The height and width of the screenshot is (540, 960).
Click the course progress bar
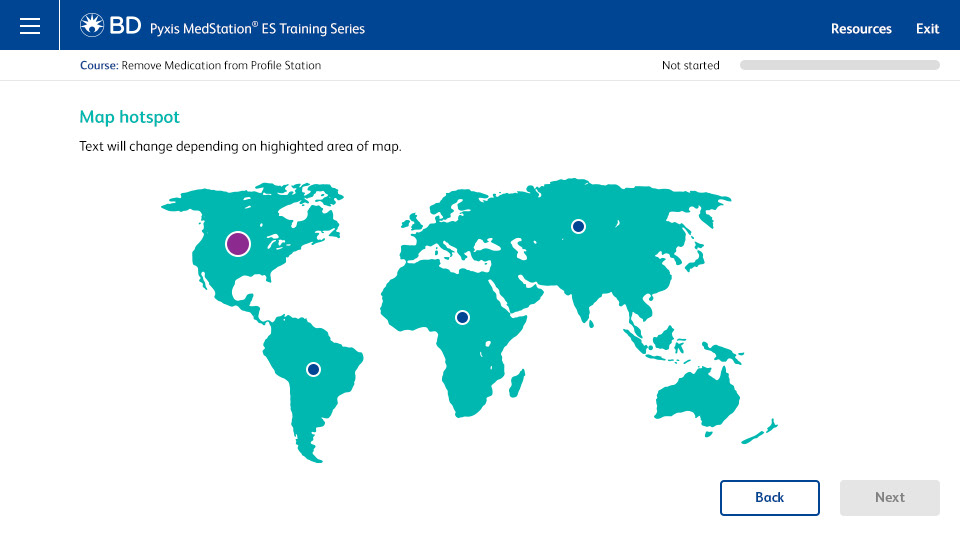tap(839, 65)
